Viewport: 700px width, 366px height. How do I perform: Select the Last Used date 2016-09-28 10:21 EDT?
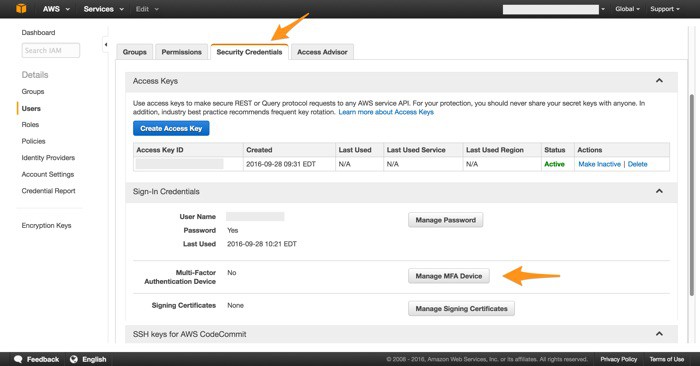pos(262,244)
